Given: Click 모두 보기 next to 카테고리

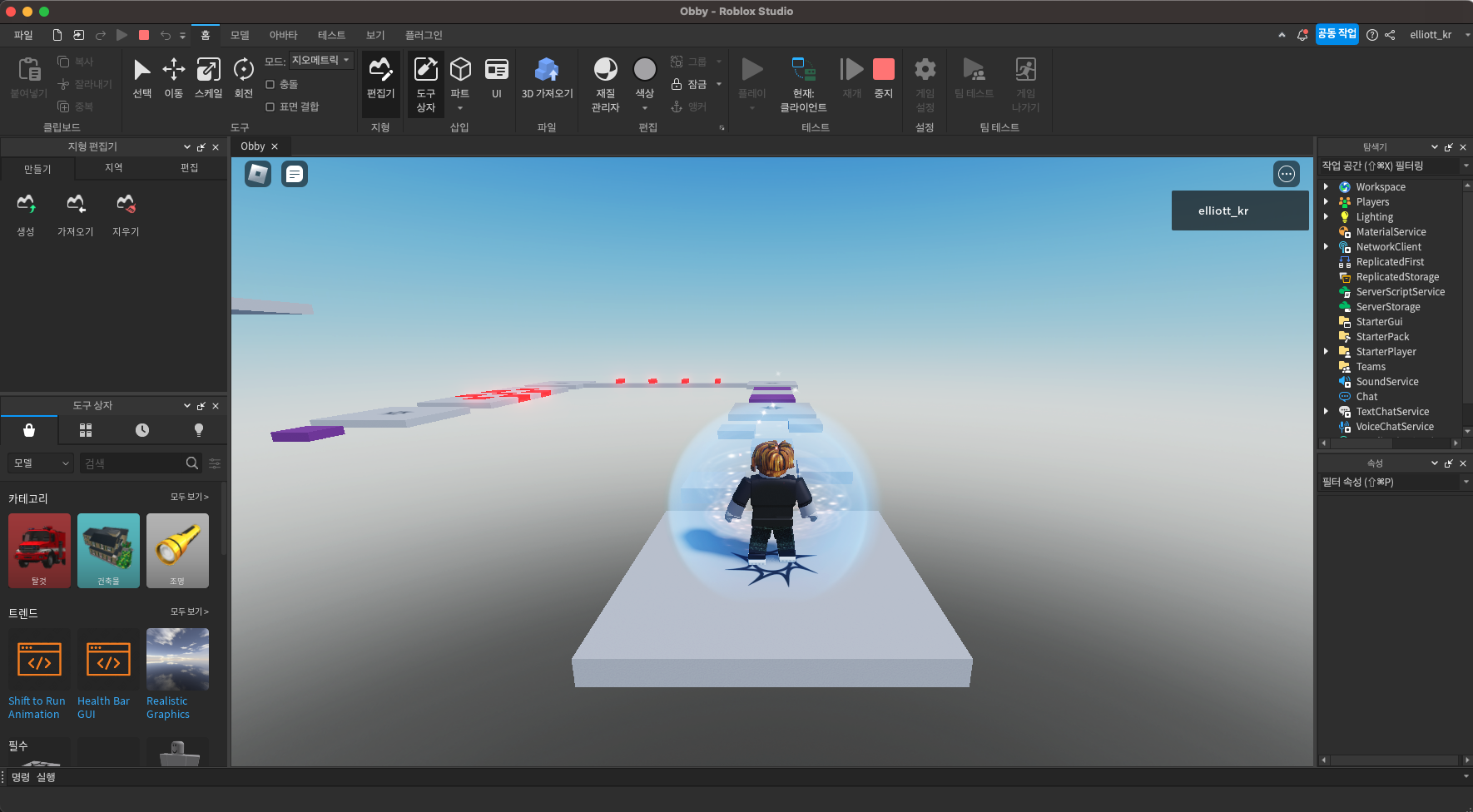Looking at the screenshot, I should pos(190,497).
